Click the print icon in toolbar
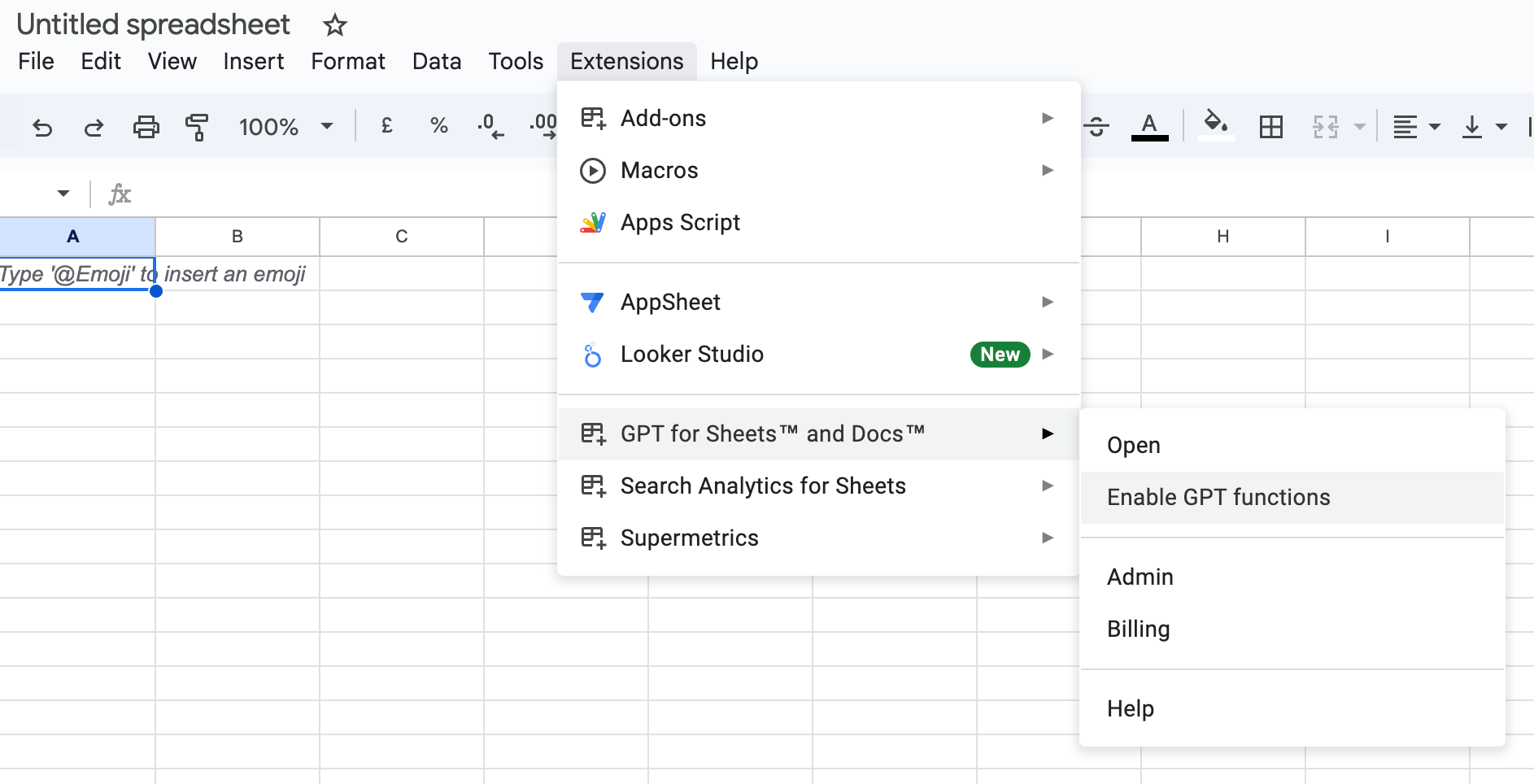Screen dimensions: 1534x784 [146, 127]
